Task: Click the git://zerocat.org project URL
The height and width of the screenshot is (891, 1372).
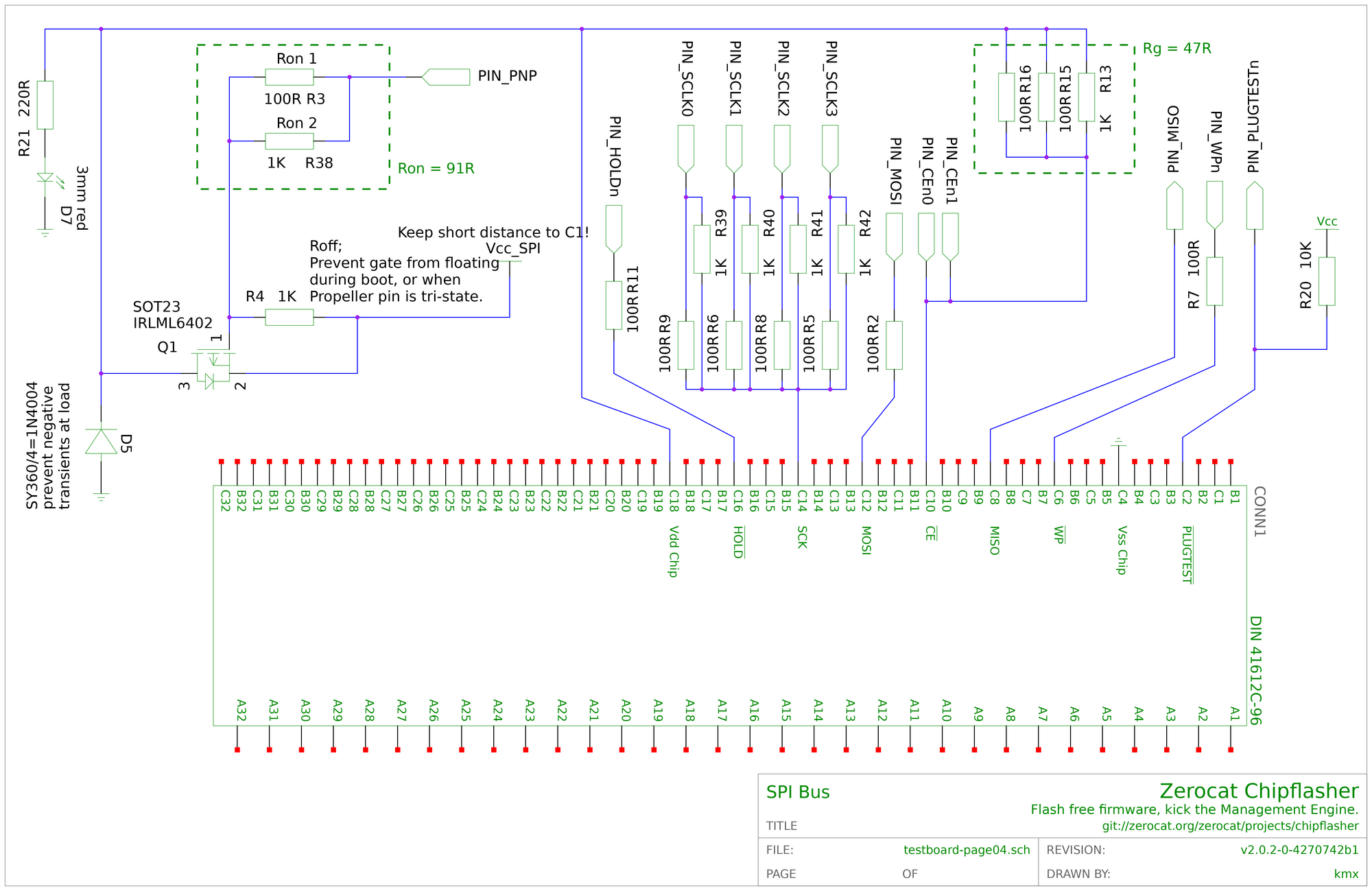Action: click(x=1230, y=826)
